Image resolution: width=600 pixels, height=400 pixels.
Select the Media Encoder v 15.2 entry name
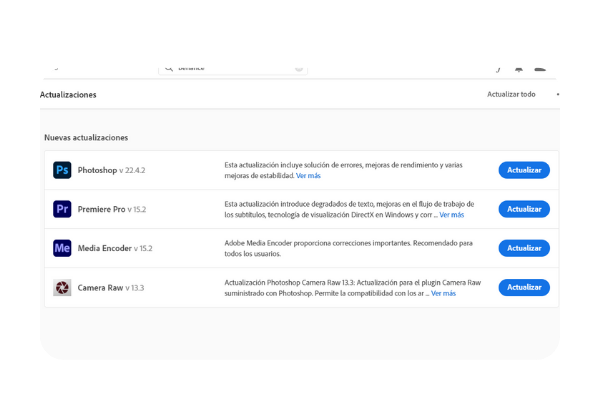pyautogui.click(x=115, y=248)
